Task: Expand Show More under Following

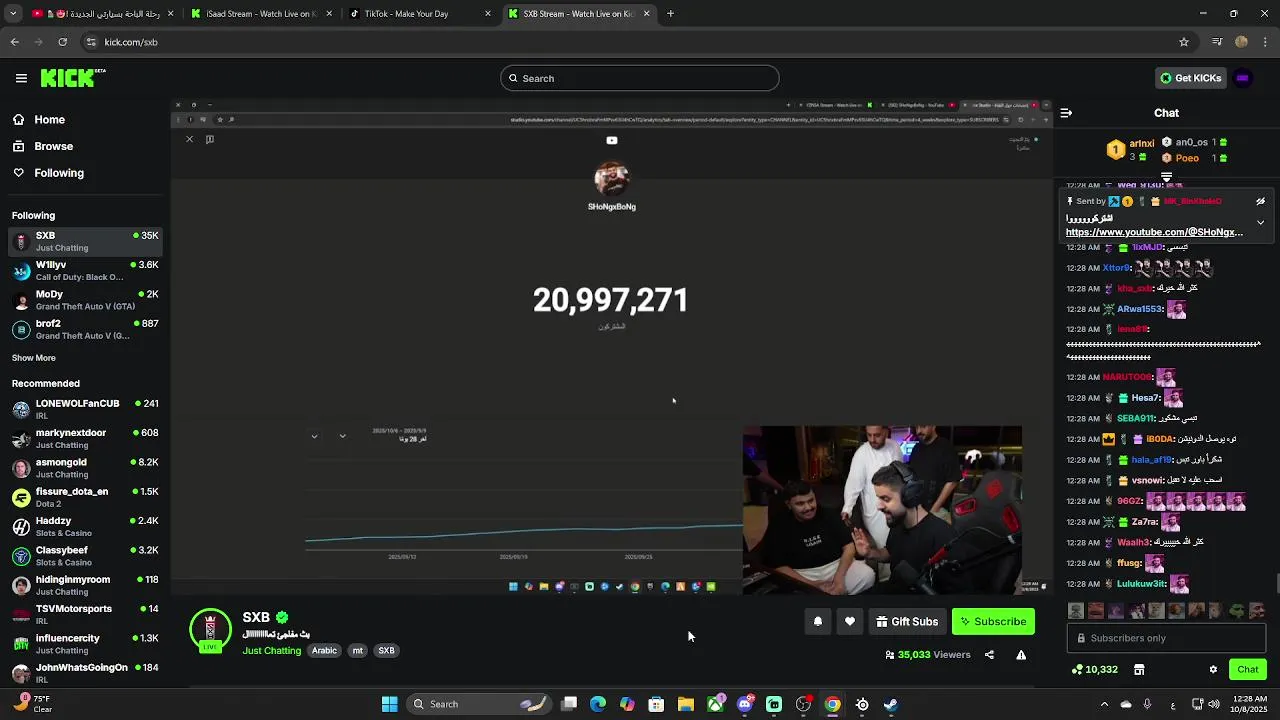Action: pyautogui.click(x=34, y=358)
